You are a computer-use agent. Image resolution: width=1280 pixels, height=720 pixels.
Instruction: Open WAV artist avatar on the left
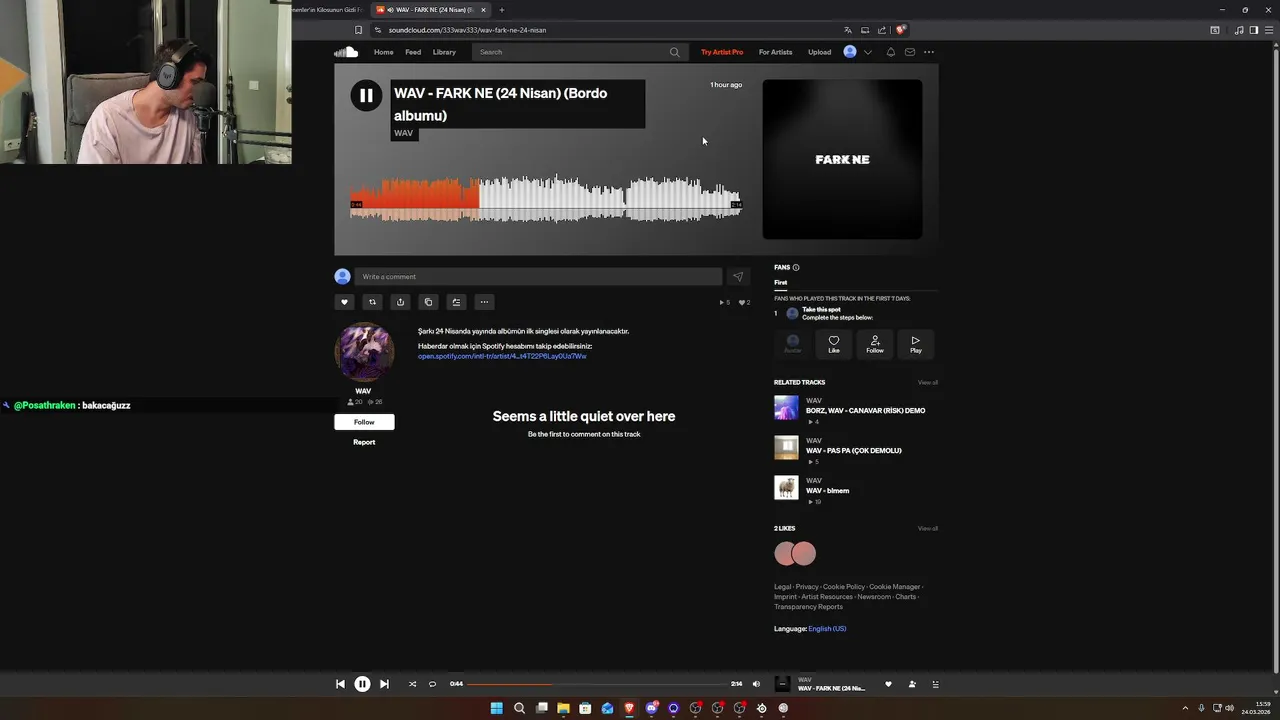pos(364,352)
